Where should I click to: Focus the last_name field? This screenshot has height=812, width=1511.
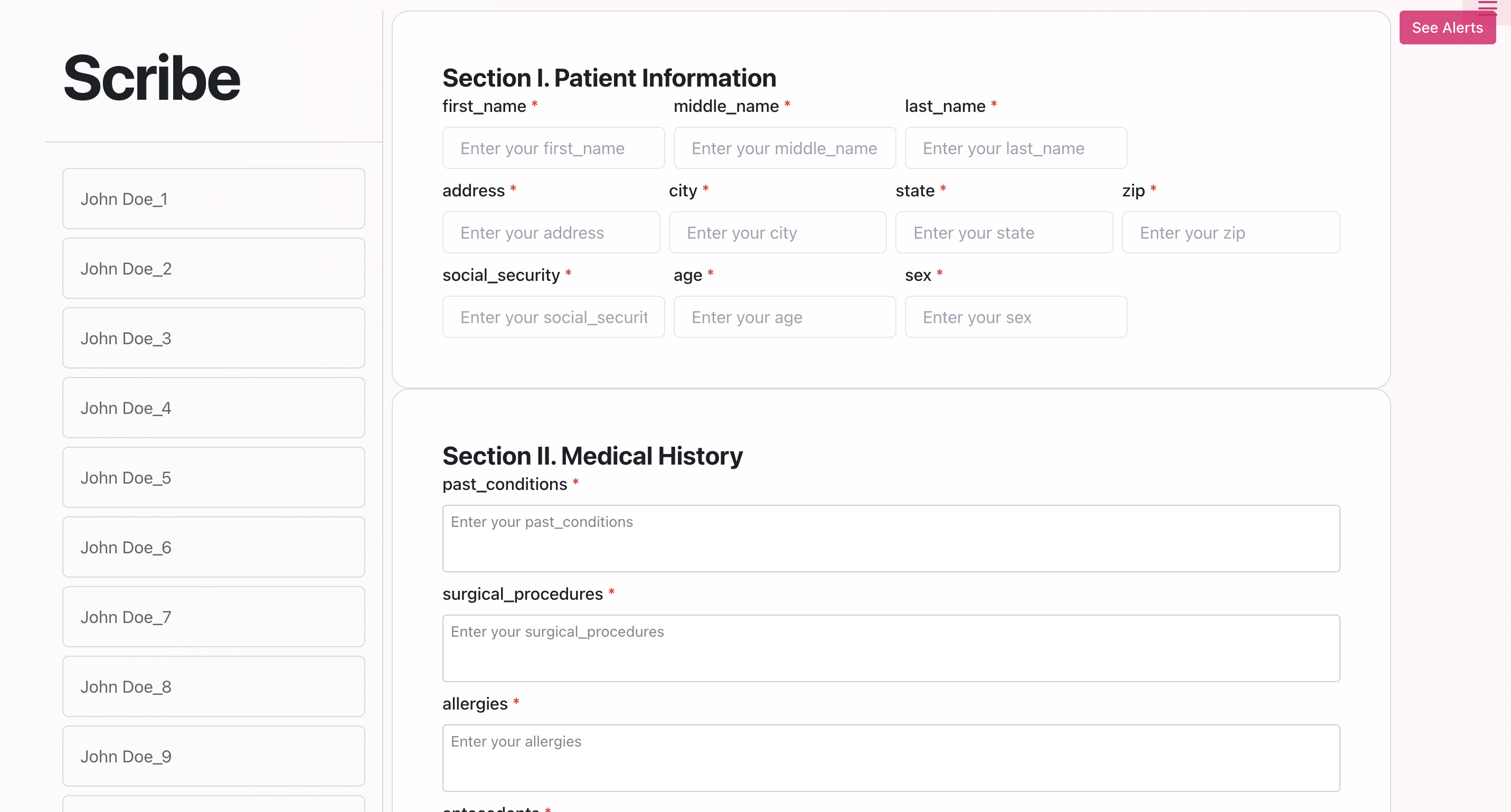point(1015,148)
